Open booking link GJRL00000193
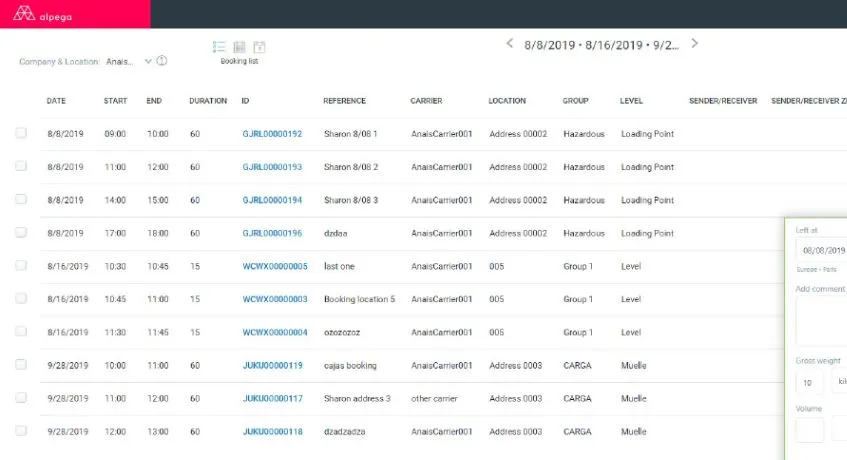847x460 pixels. (272, 167)
